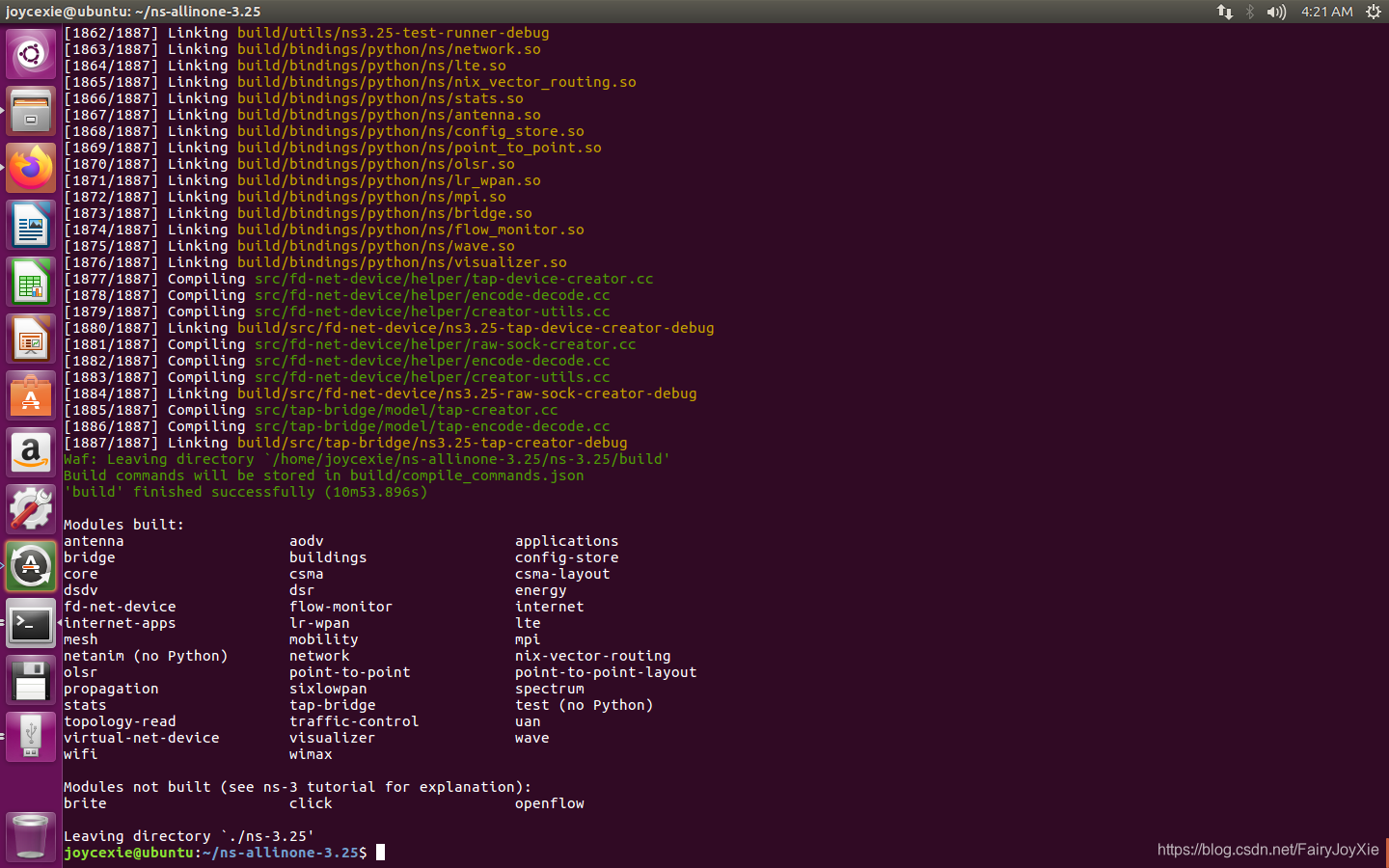The image size is (1389, 868).
Task: Click module name 'fd-net-device'
Action: click(x=120, y=607)
